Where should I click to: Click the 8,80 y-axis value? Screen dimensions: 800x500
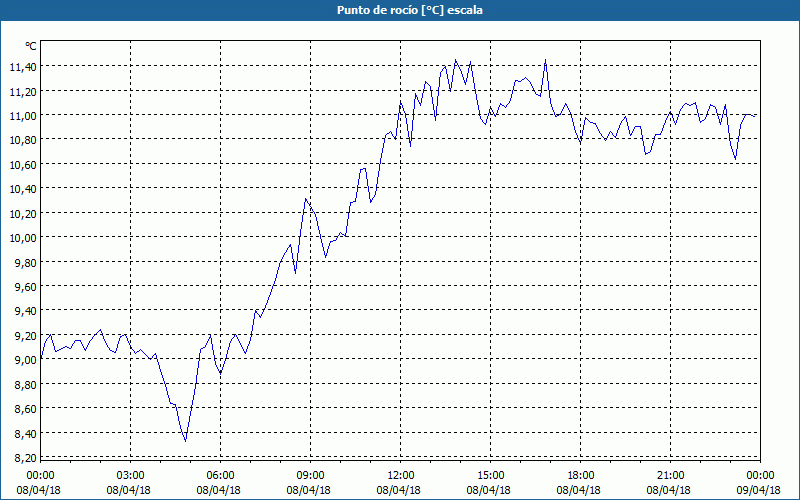[x=26, y=385]
